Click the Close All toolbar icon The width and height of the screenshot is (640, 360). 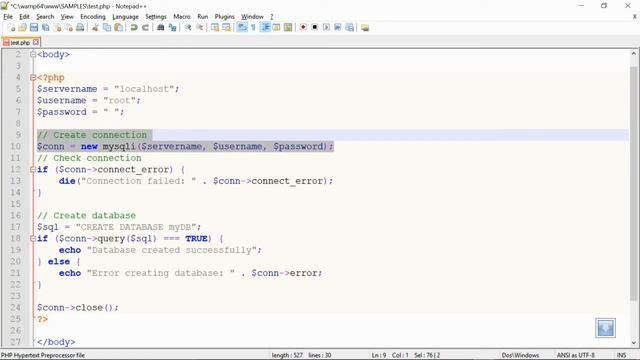[x=69, y=28]
